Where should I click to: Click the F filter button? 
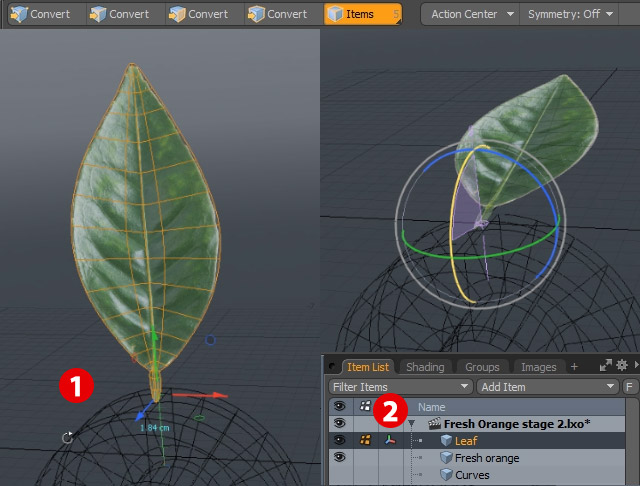click(x=629, y=386)
